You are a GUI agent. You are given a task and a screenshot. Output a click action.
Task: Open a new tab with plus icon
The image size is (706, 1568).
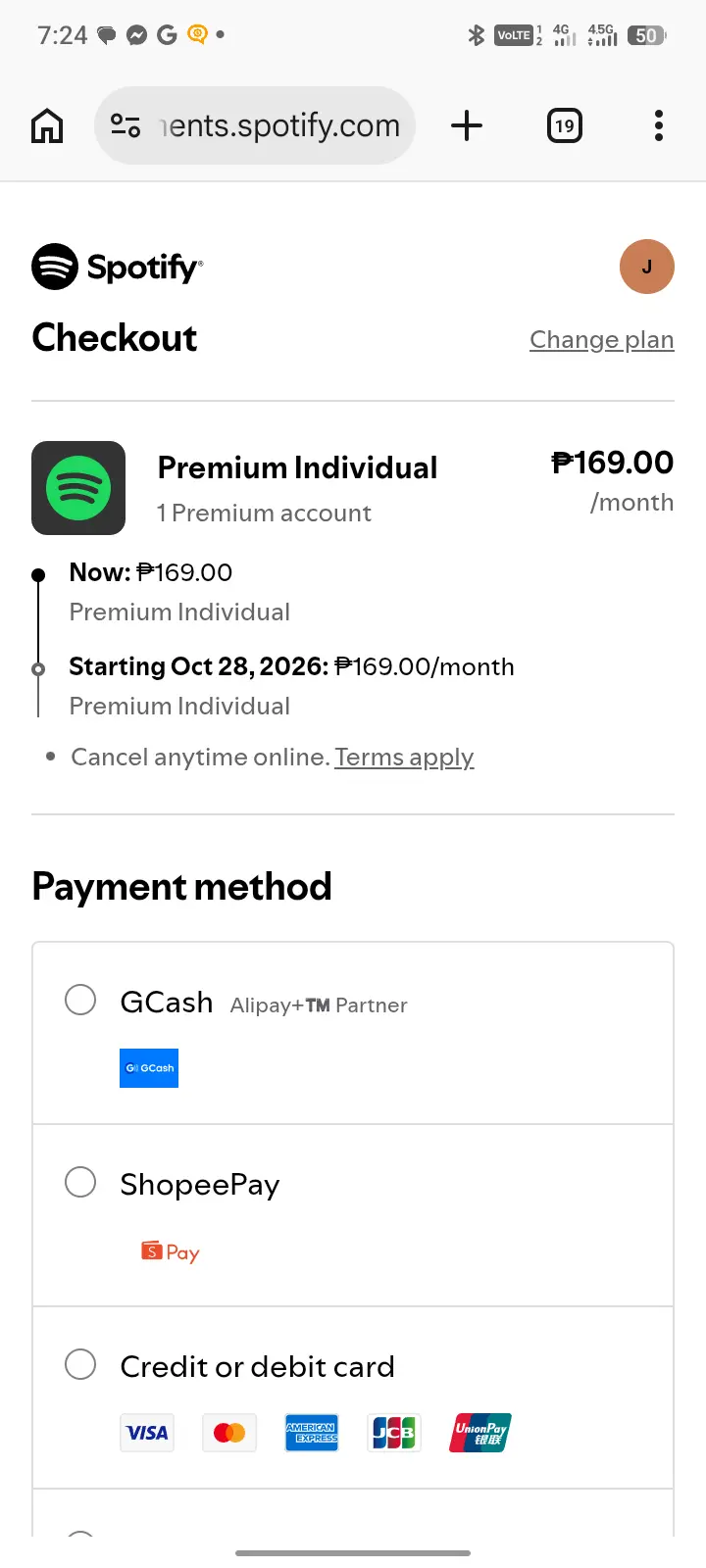point(467,125)
